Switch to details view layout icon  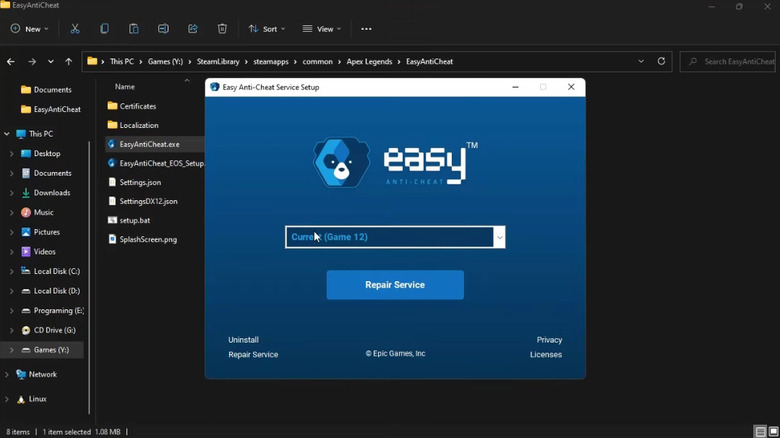[760, 432]
